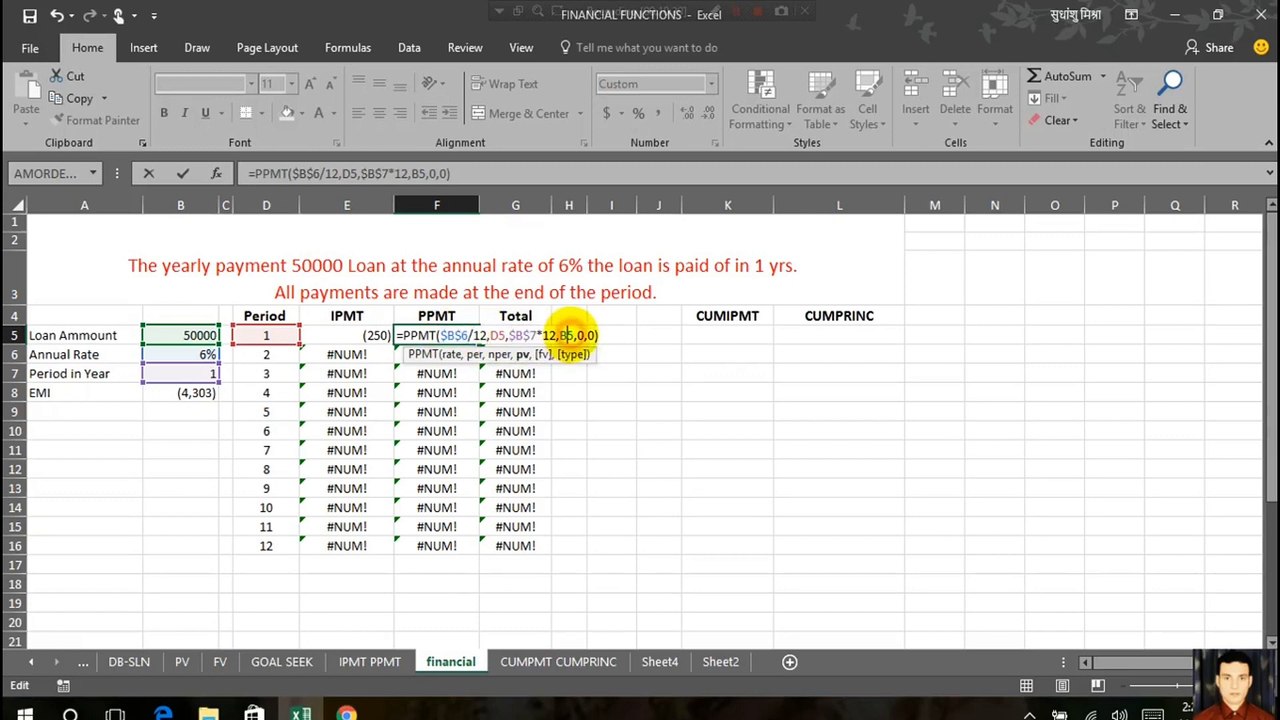Screen dimensions: 1280x720
Task: Toggle Italic formatting
Action: coord(184,113)
